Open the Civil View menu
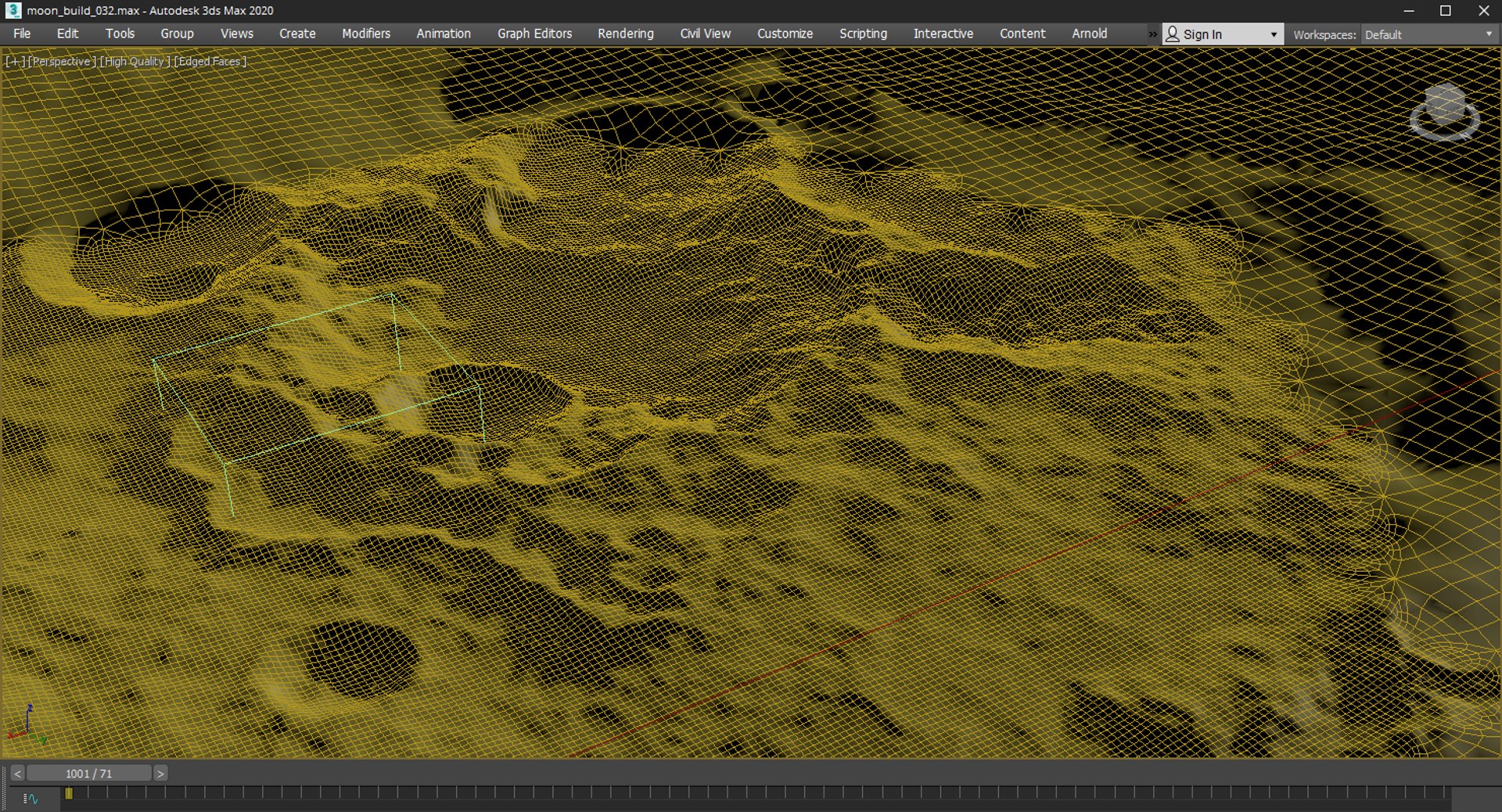 (x=705, y=34)
